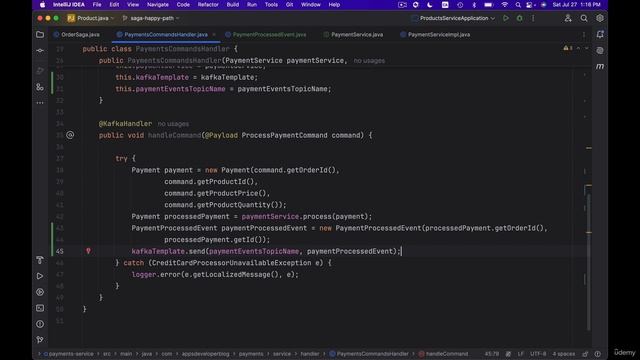Debug ProductsServiceApplication with the bug icon

click(x=520, y=18)
